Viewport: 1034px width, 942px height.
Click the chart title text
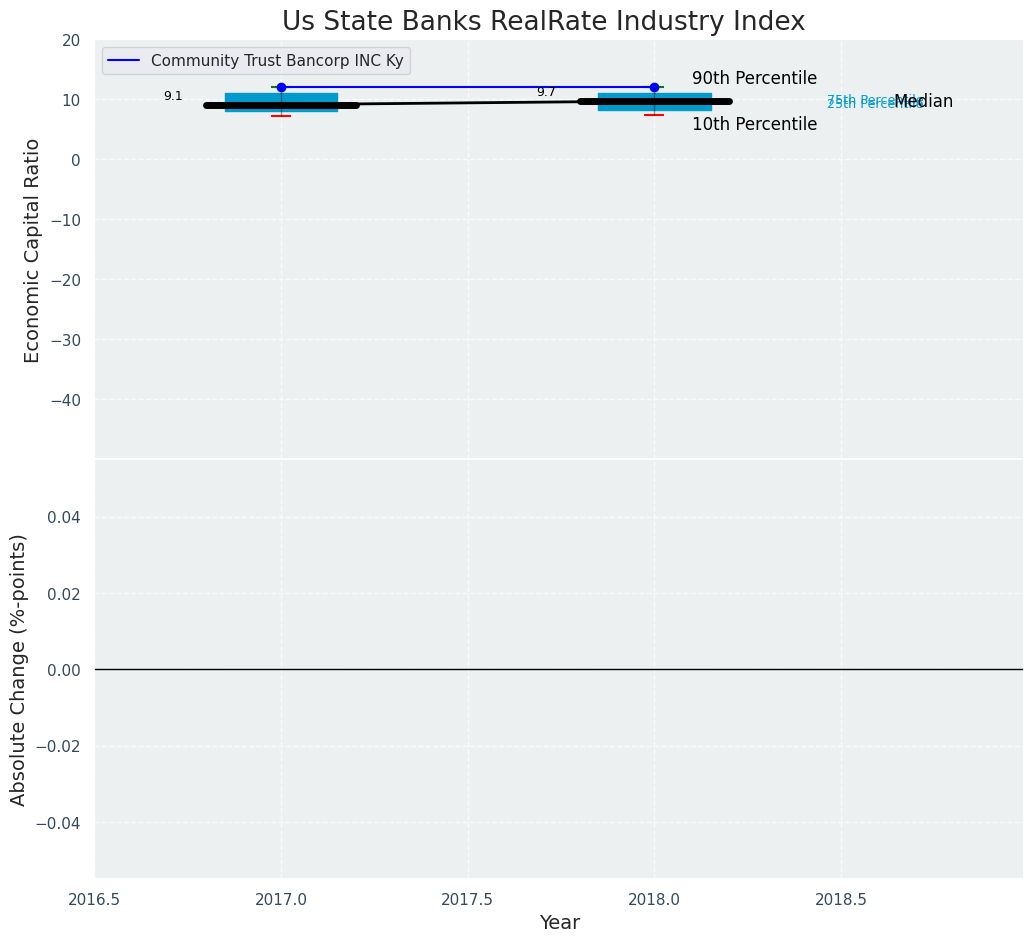(x=543, y=21)
